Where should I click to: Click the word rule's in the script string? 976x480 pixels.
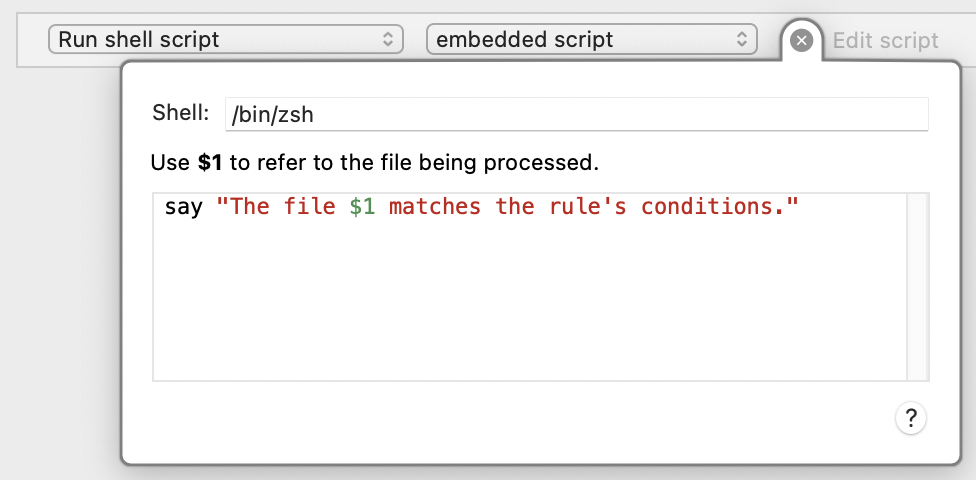[588, 206]
